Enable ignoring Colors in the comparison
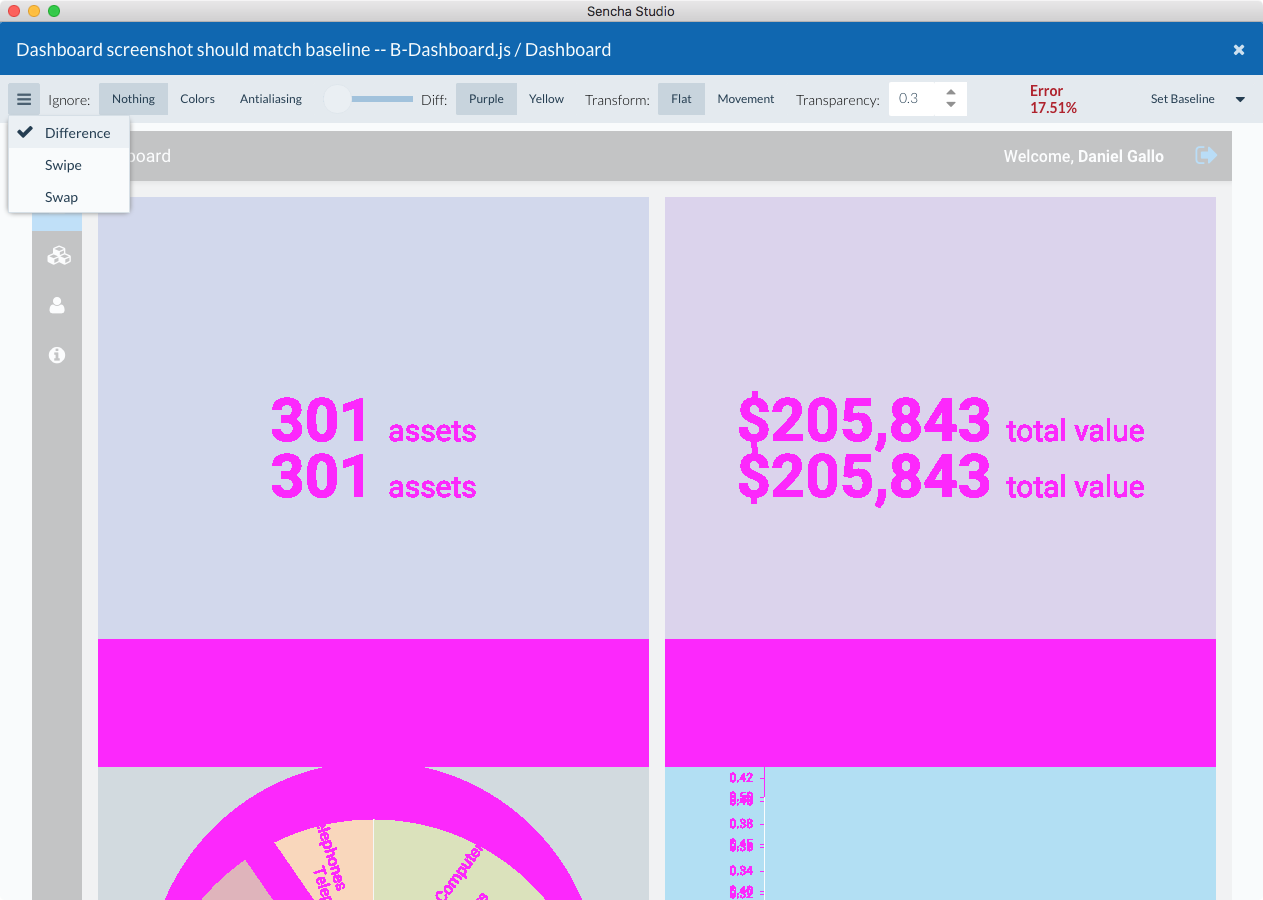 (x=197, y=98)
